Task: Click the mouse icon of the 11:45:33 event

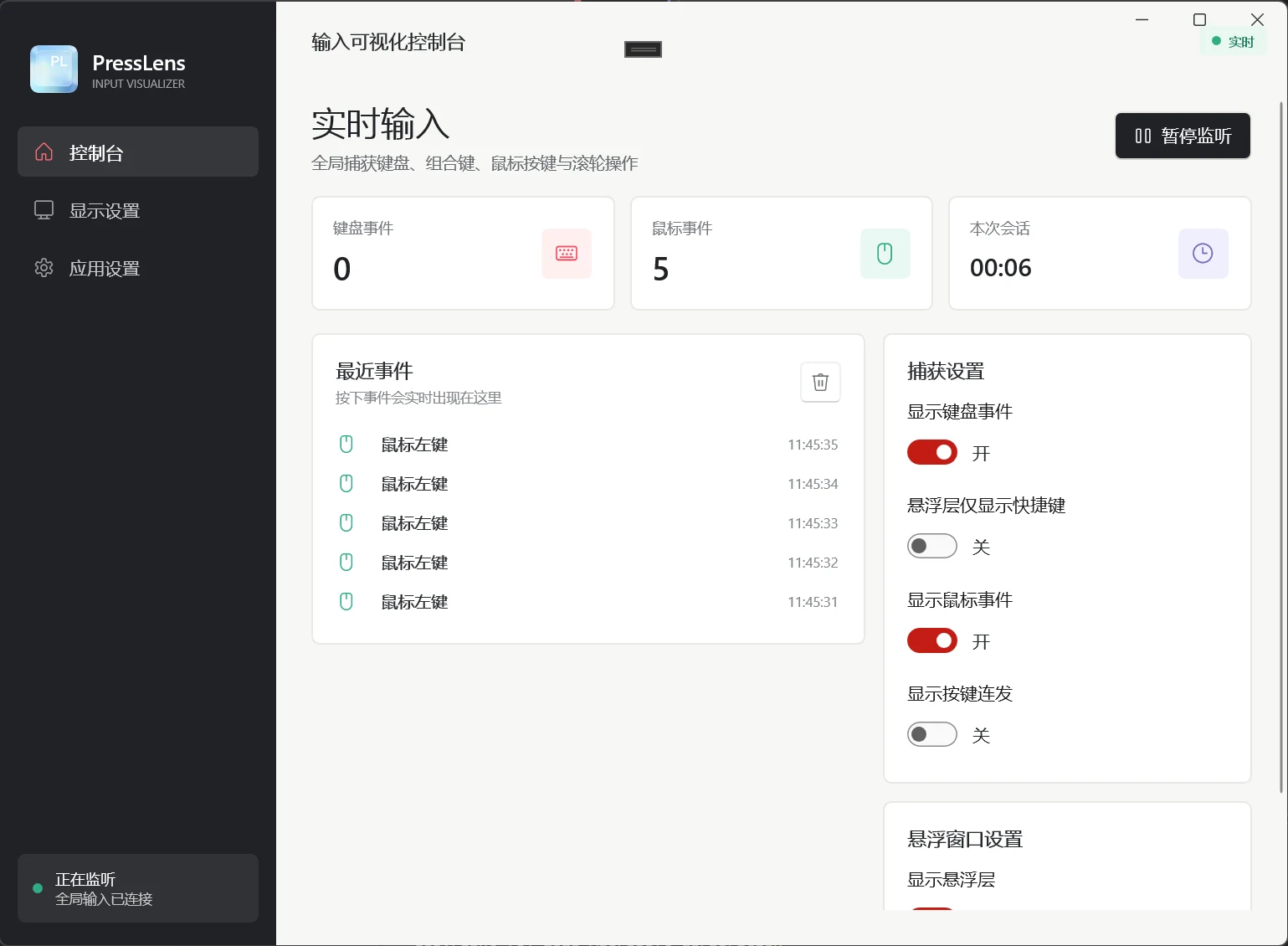Action: (346, 523)
